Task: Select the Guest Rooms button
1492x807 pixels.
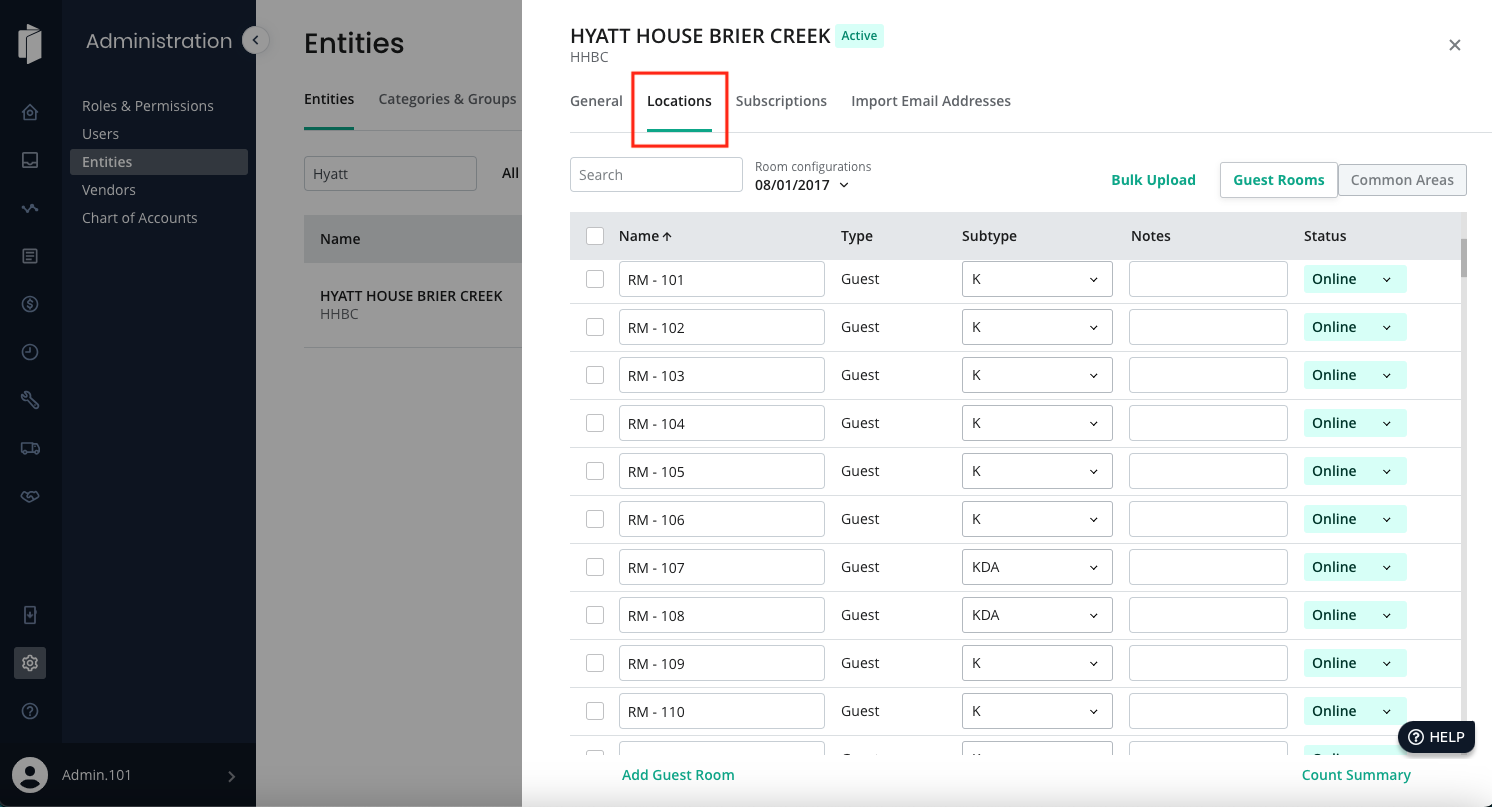Action: [1279, 180]
